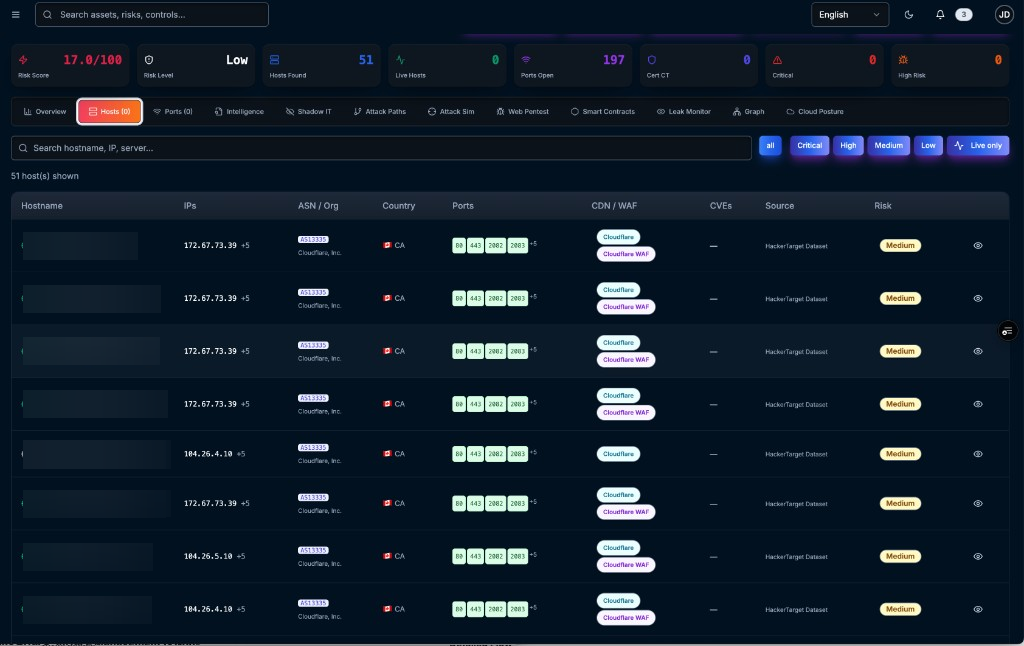Viewport: 1024px width, 646px height.
Task: Click the Cloudflare WAF badge in first row
Action: click(x=626, y=254)
